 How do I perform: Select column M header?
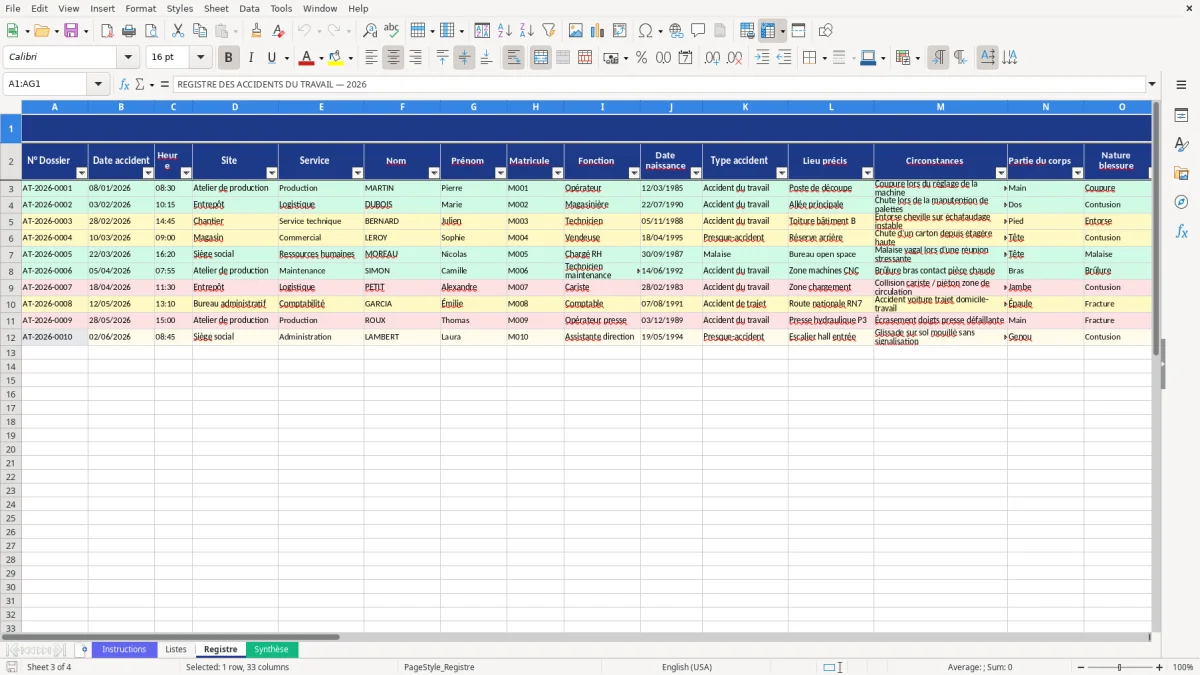pyautogui.click(x=940, y=107)
